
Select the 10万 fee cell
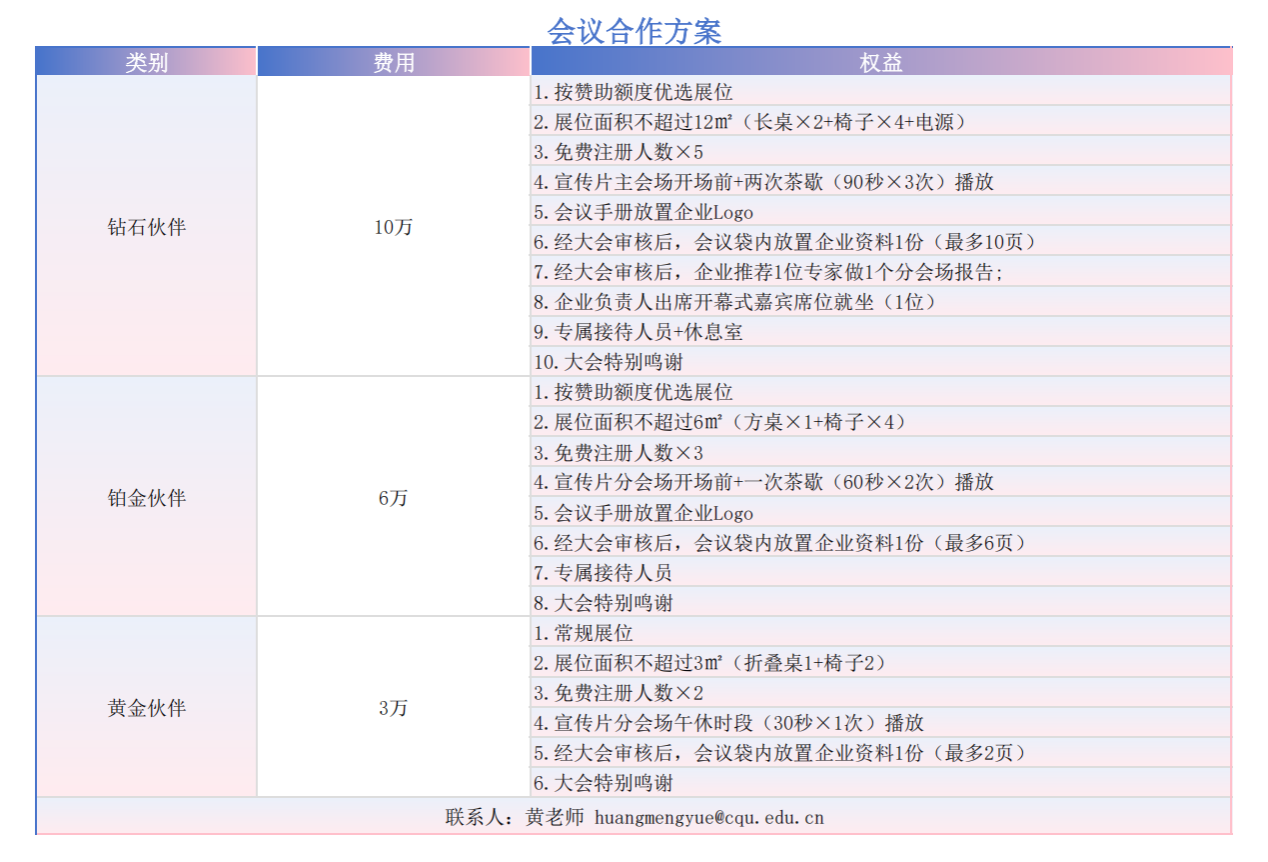[x=393, y=227]
